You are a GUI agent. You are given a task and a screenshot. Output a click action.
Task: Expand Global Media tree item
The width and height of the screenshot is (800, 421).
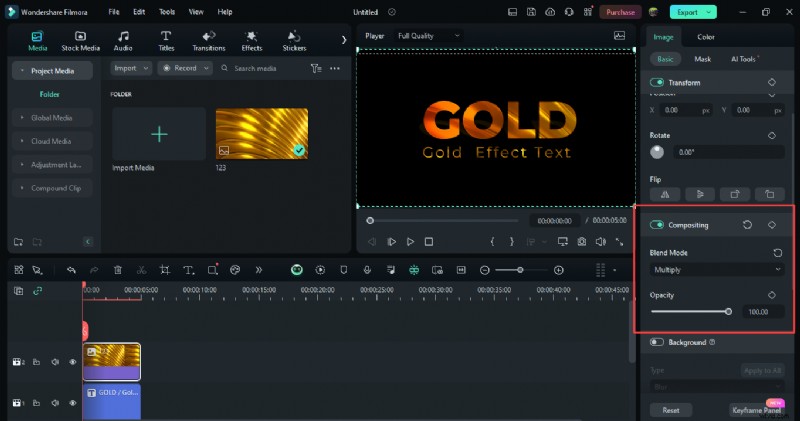click(x=52, y=118)
